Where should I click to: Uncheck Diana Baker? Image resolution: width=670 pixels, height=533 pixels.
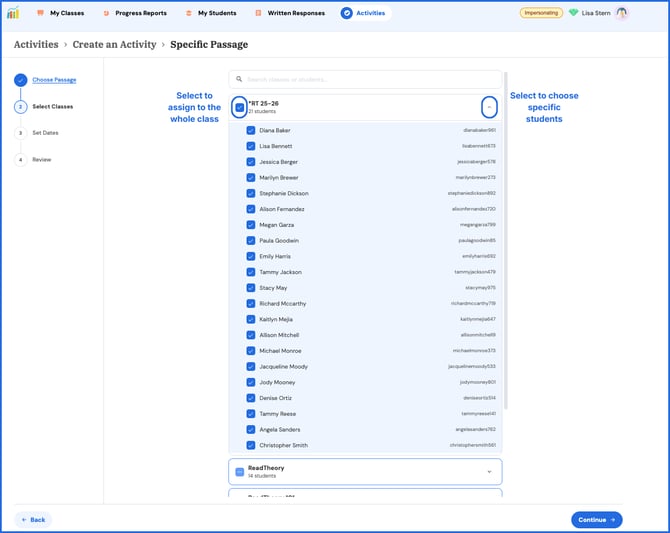pos(251,130)
